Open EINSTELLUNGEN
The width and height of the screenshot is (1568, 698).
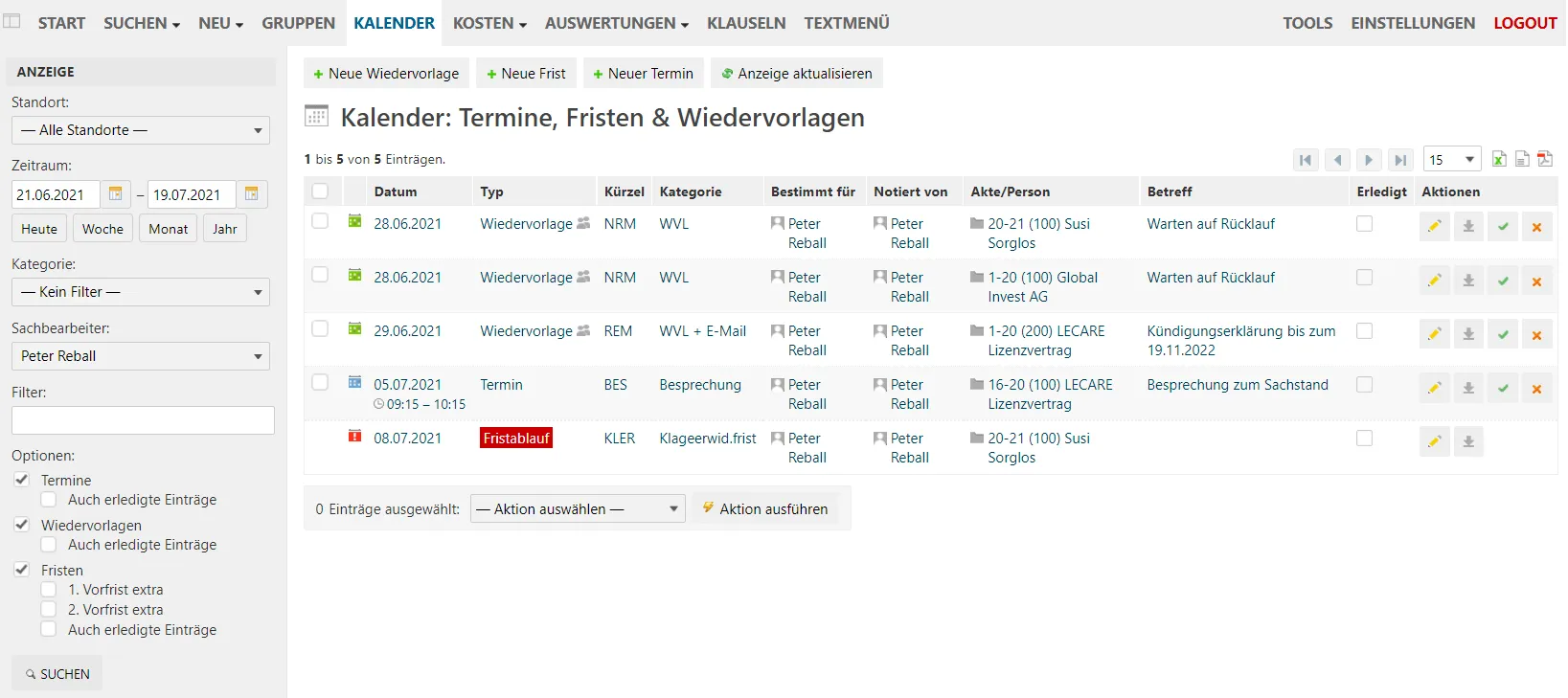coord(1413,23)
